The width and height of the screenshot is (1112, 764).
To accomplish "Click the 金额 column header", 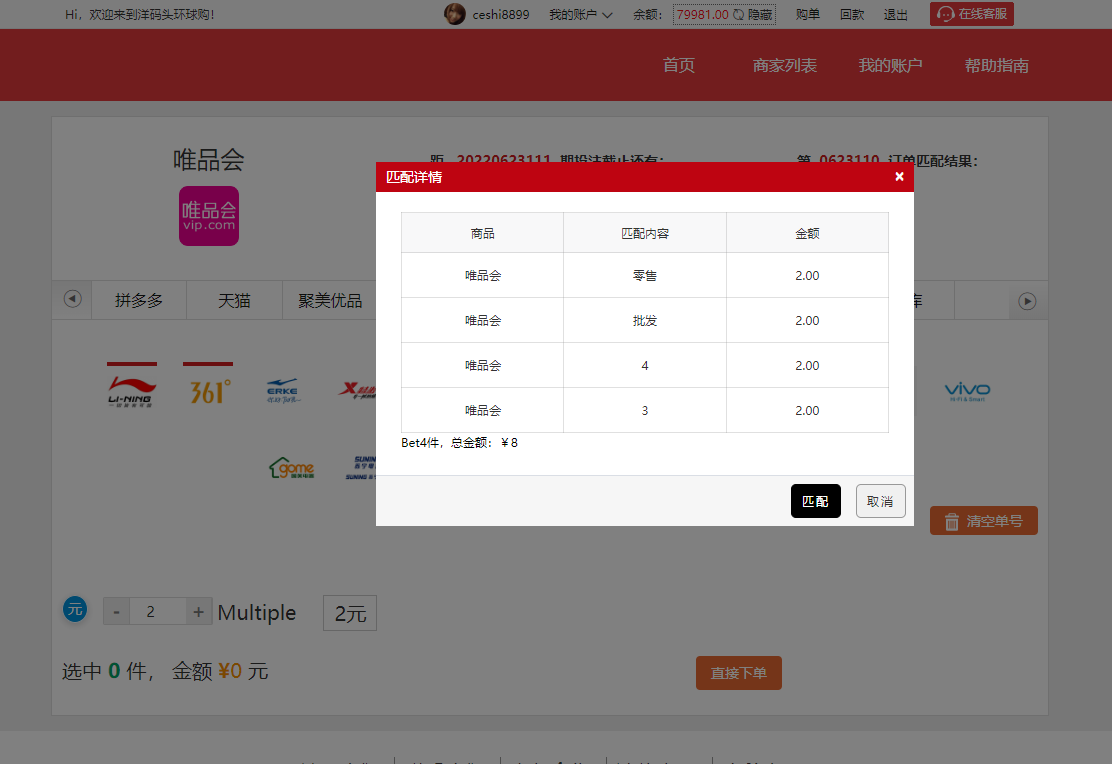I will tap(807, 233).
